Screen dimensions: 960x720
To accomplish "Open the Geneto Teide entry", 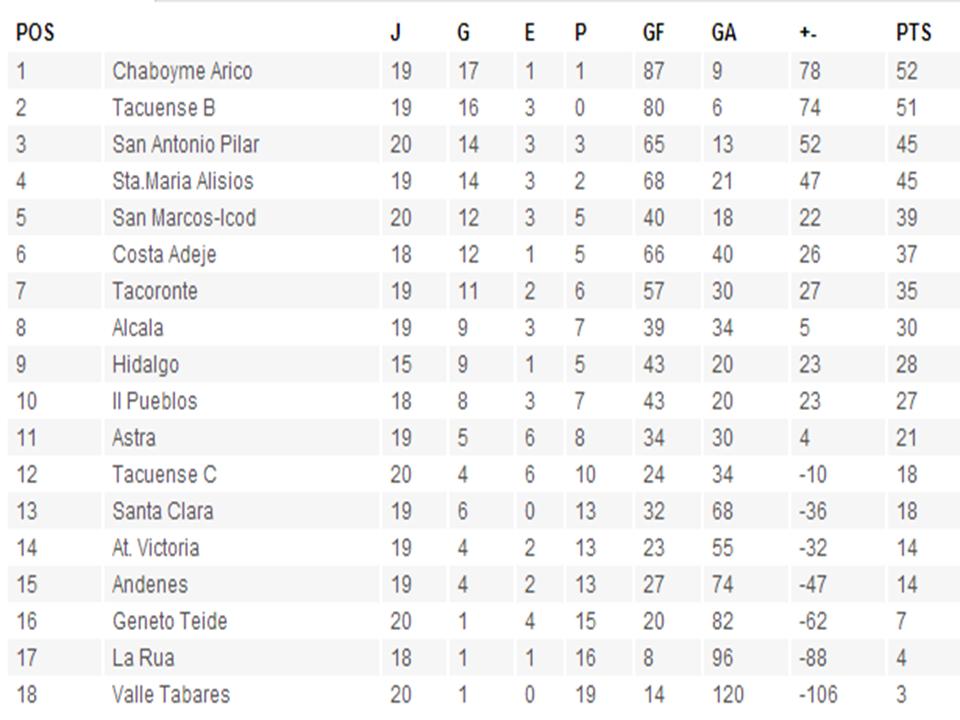I will [x=170, y=621].
